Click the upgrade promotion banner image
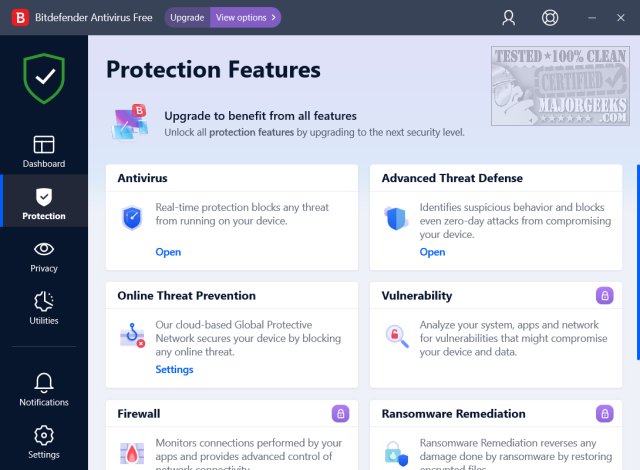640x470 pixels. [x=131, y=122]
